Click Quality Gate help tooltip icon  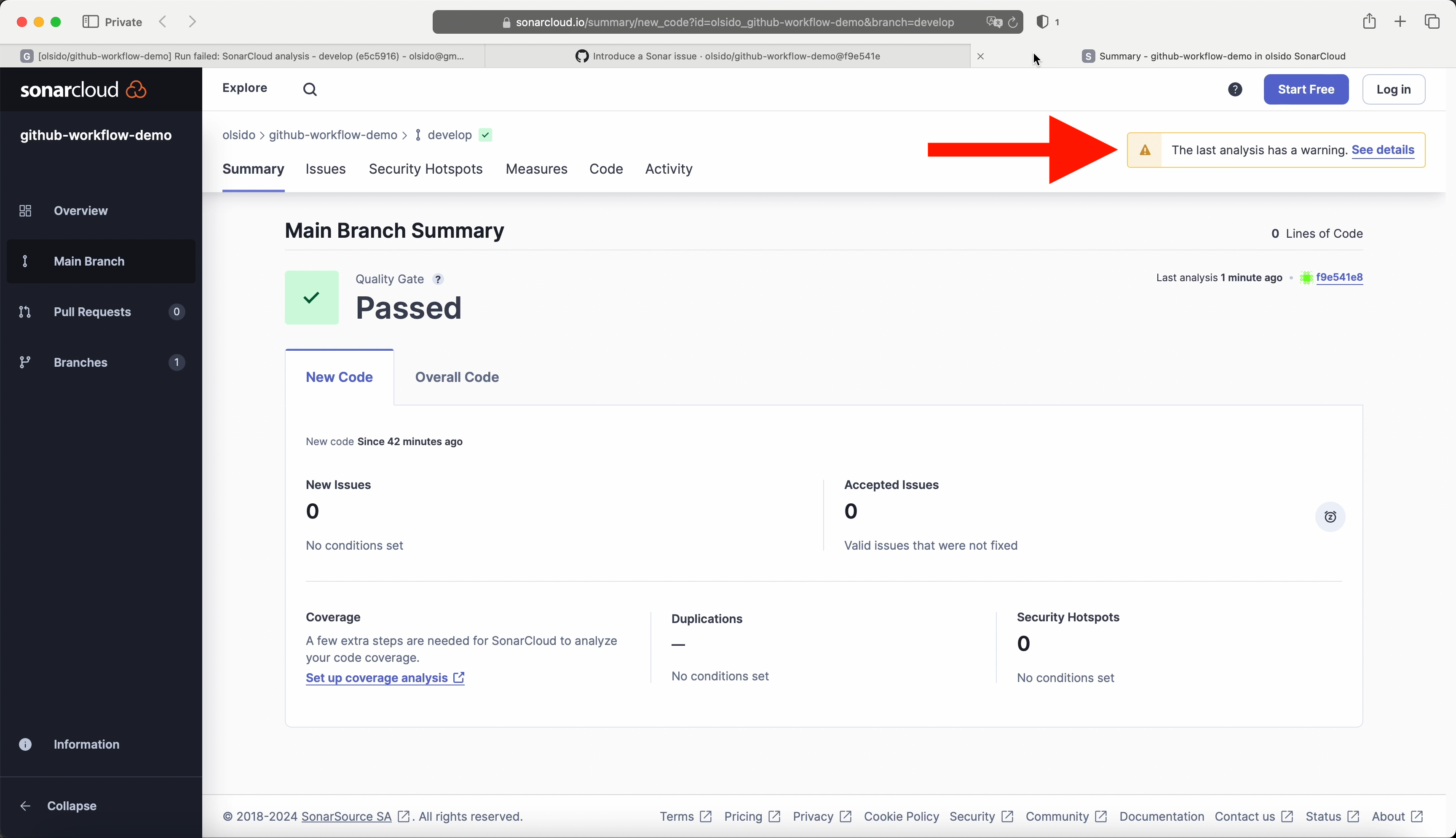[x=438, y=279]
